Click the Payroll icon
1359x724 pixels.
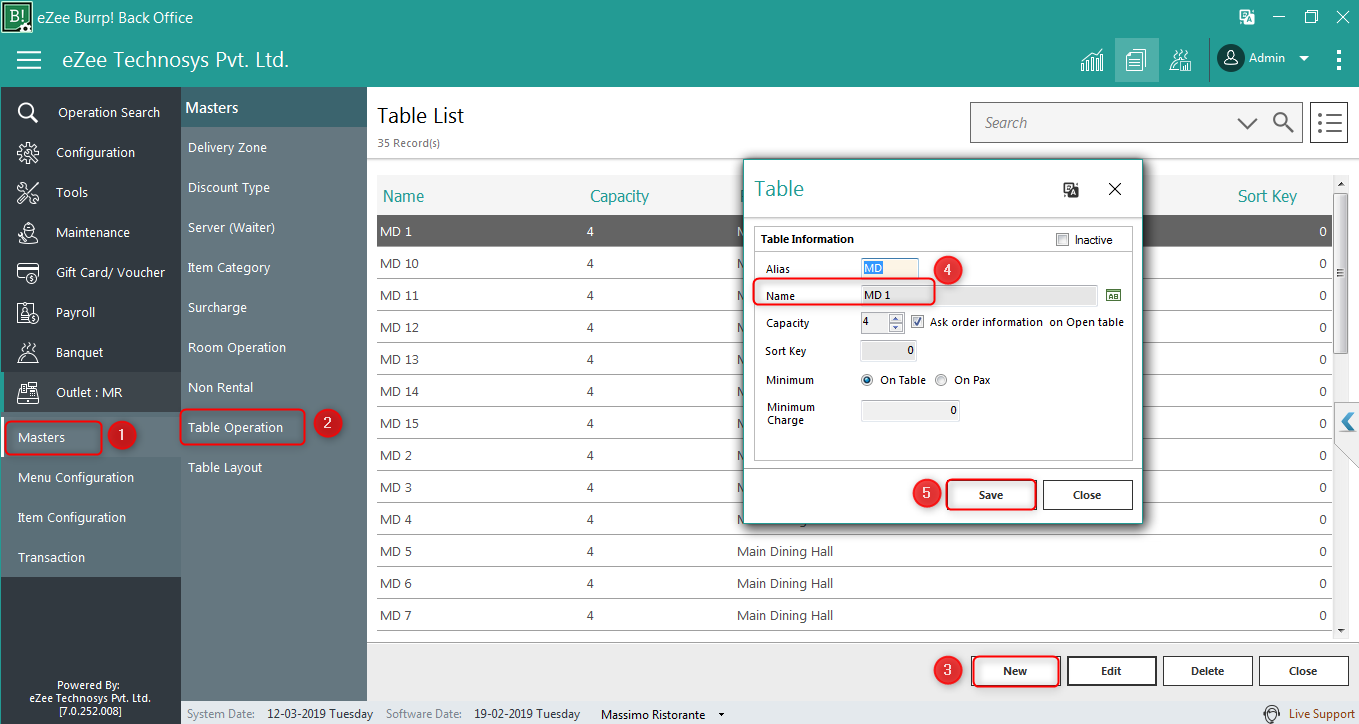pos(28,312)
